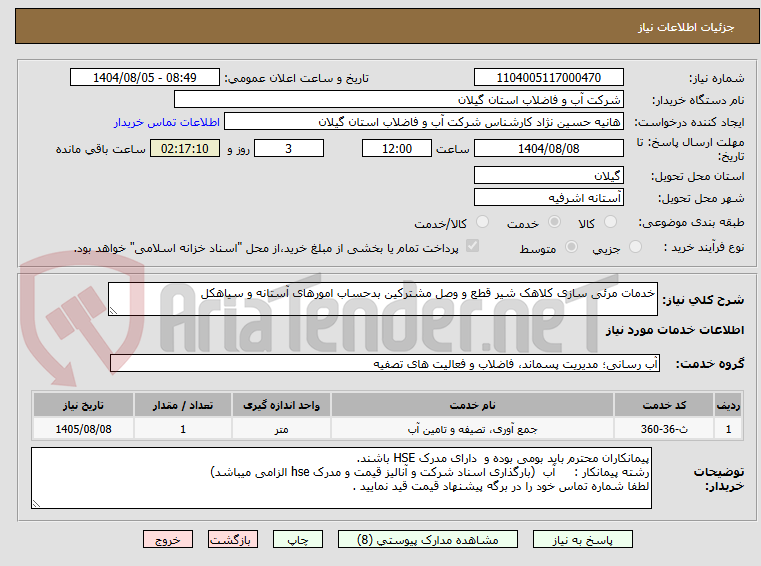
Task: Click the ردیف column header
Action: [x=728, y=405]
